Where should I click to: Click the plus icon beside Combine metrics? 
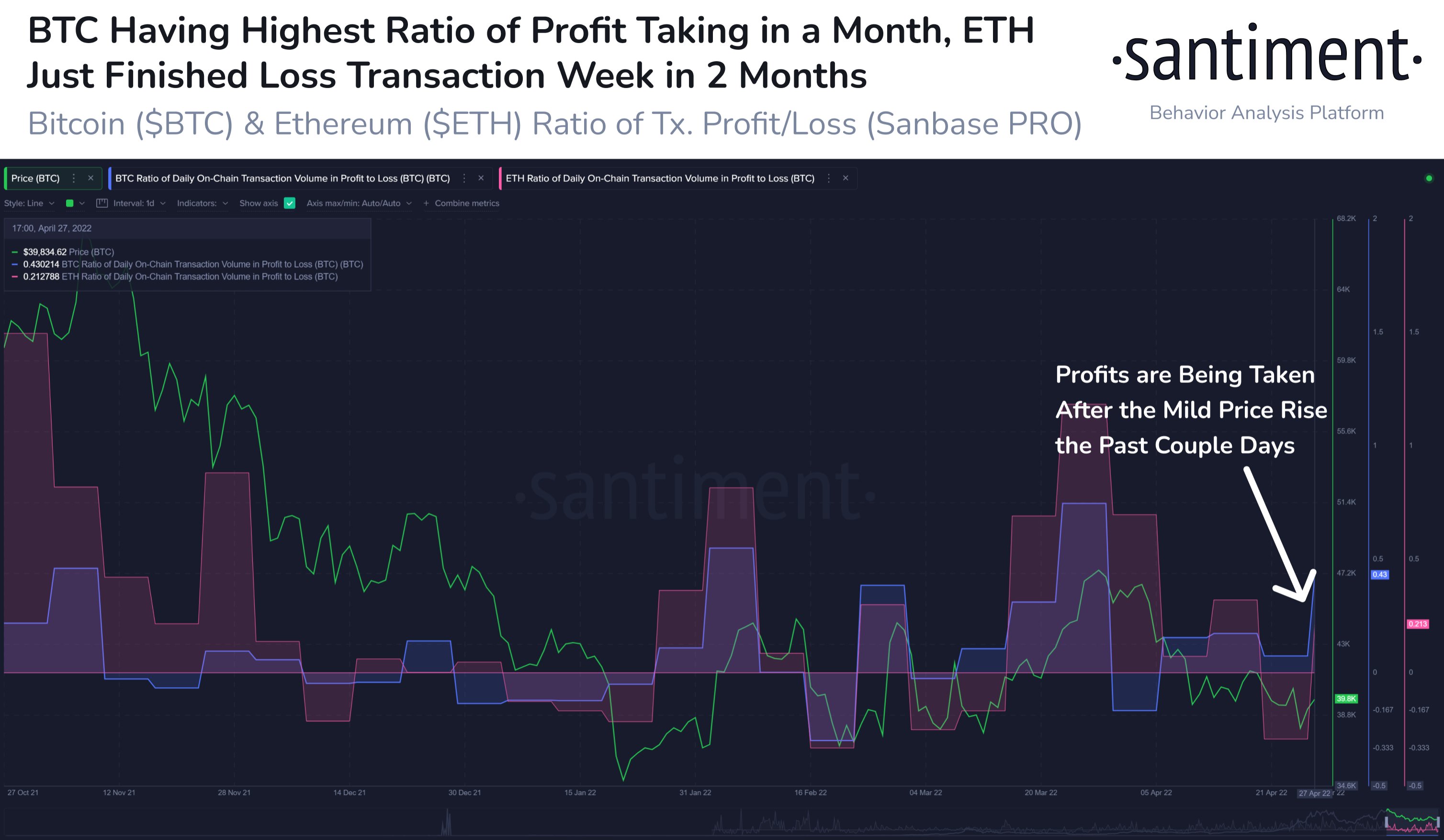coord(426,203)
